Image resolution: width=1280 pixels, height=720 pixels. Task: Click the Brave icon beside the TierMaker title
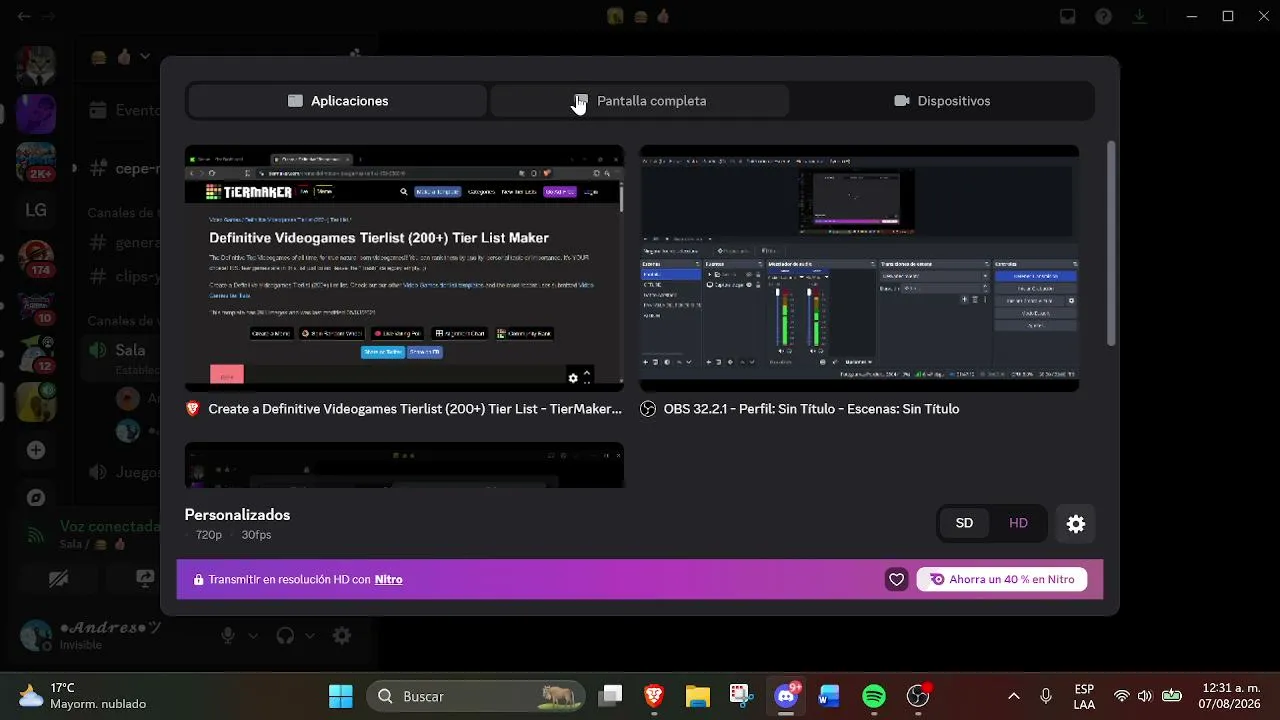pos(193,409)
